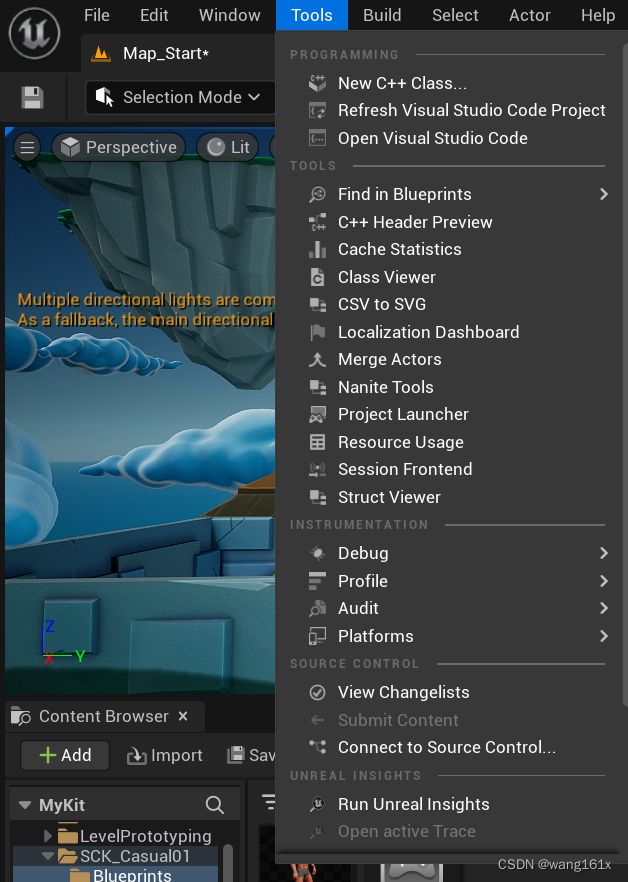Viewport: 628px width, 882px height.
Task: Click the Import button
Action: tap(165, 755)
